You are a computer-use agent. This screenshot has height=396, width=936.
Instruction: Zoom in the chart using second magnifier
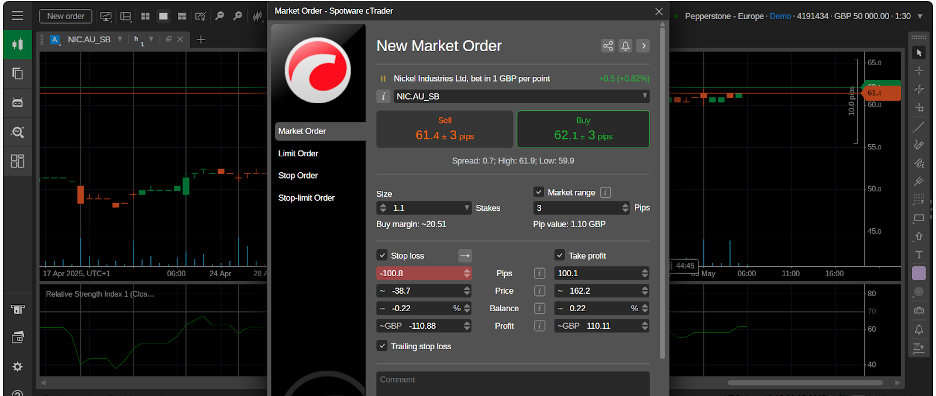click(238, 16)
